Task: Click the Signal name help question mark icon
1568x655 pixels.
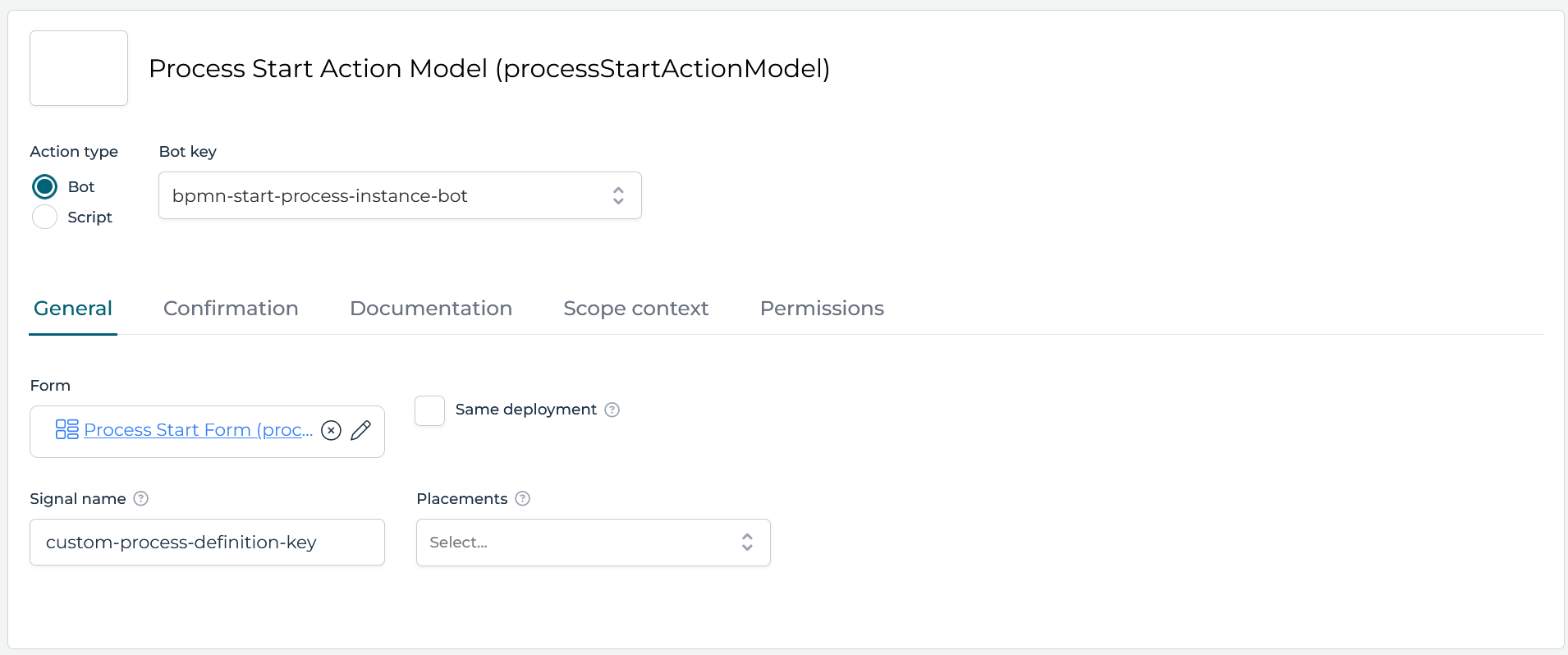Action: click(x=140, y=498)
